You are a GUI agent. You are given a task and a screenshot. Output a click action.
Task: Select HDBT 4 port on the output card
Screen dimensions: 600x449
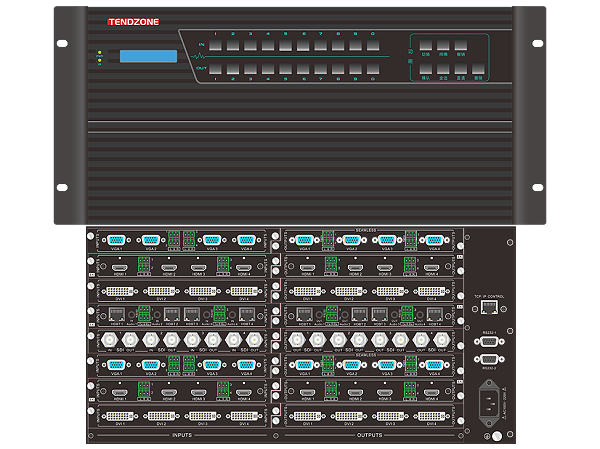[x=434, y=314]
